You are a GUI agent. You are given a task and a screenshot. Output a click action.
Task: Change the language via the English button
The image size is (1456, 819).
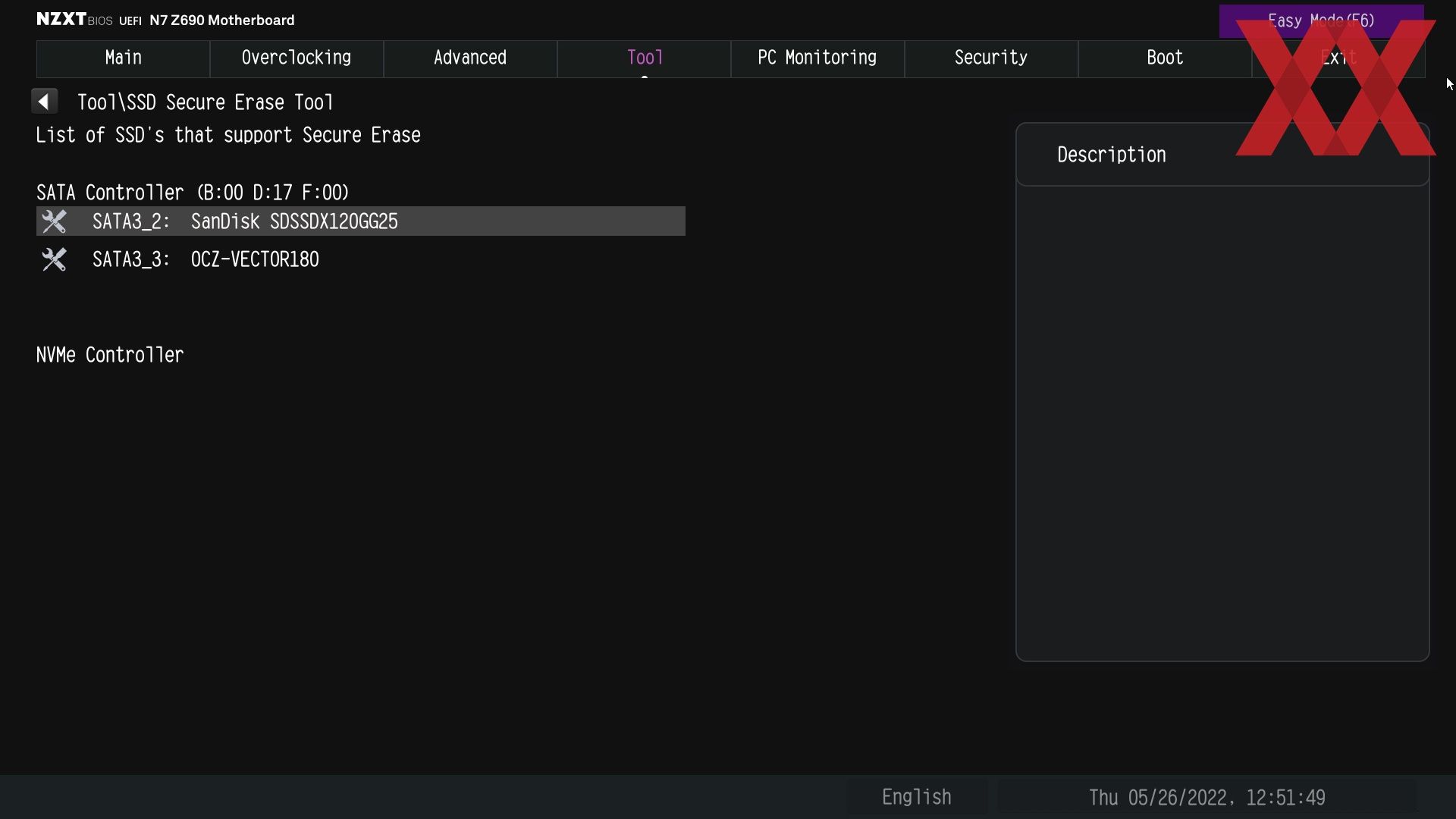tap(916, 797)
